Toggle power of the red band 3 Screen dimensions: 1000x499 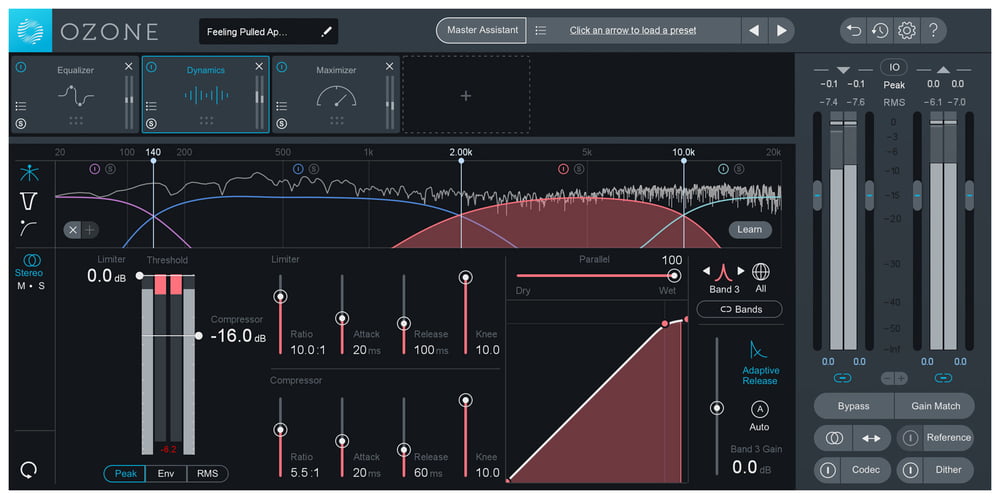tap(563, 169)
